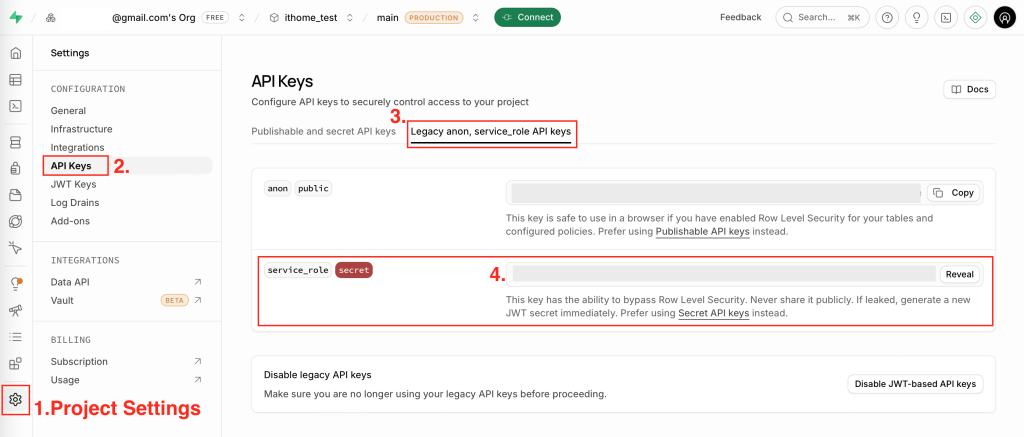The image size is (1024, 437).
Task: Open Usage billing link
Action: (65, 380)
